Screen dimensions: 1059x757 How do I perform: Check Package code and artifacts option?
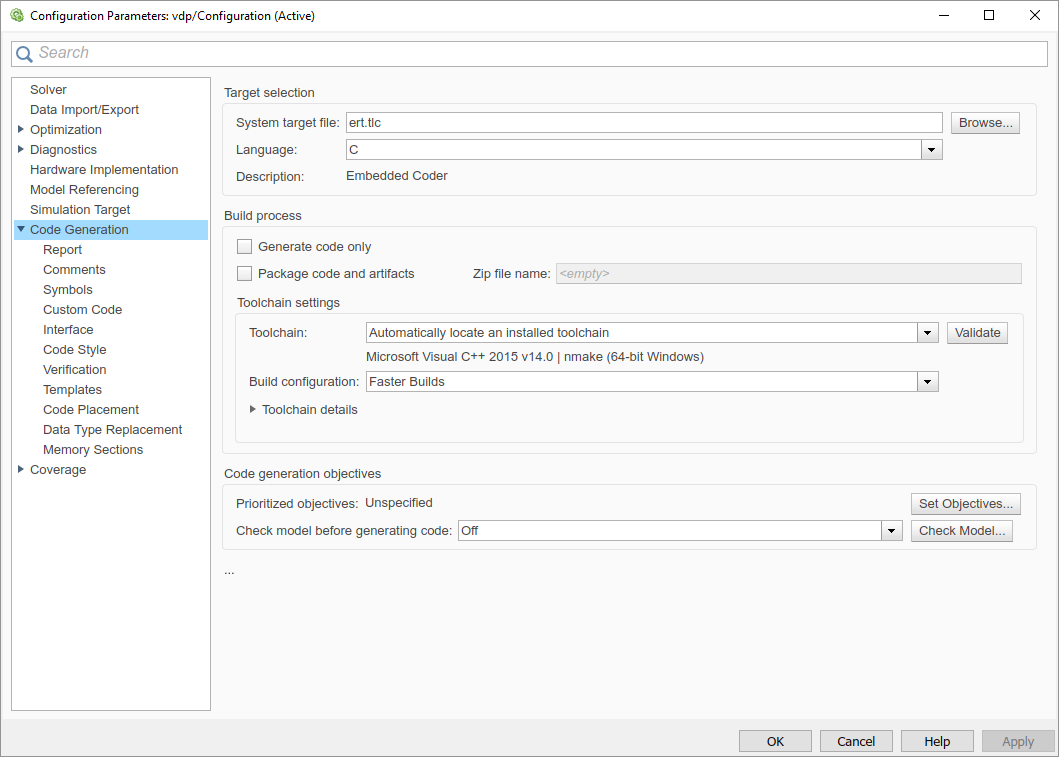click(x=244, y=273)
